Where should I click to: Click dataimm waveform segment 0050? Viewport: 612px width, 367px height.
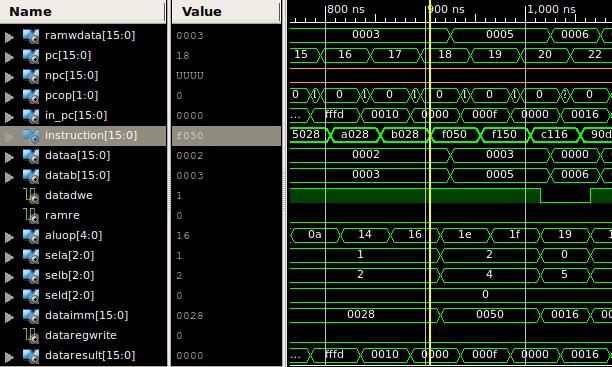[489, 314]
